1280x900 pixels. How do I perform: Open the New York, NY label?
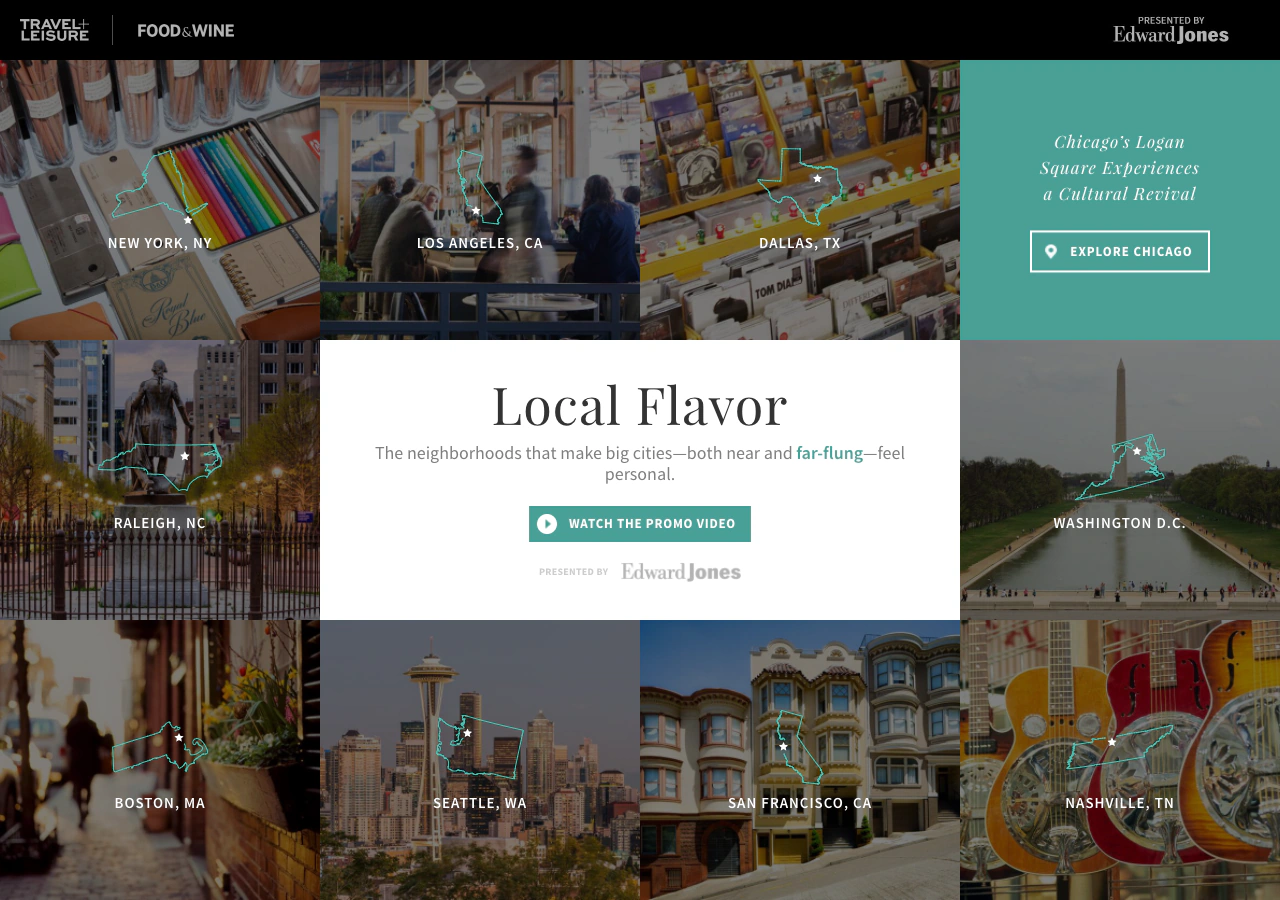point(160,243)
